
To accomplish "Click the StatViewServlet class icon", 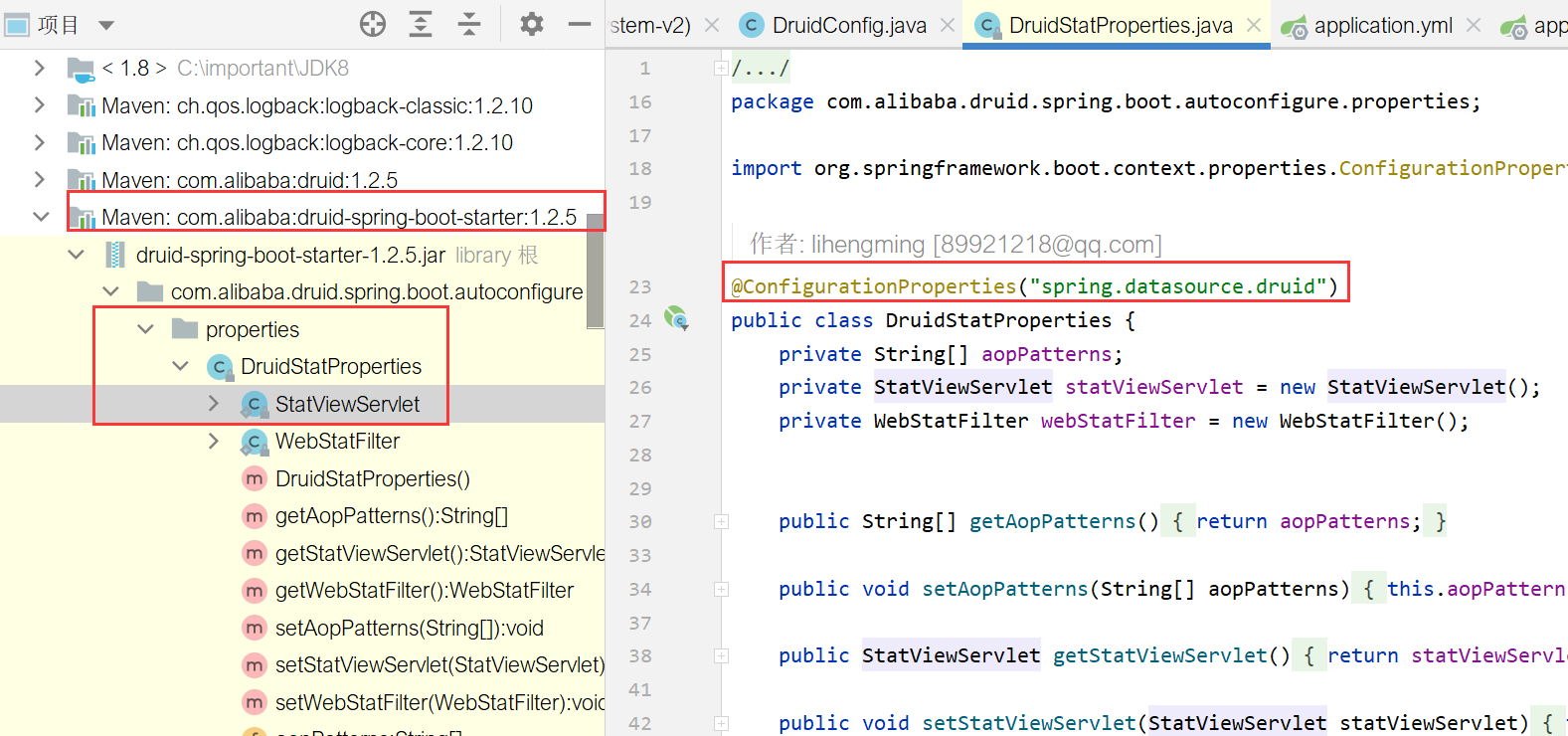I will click(255, 405).
